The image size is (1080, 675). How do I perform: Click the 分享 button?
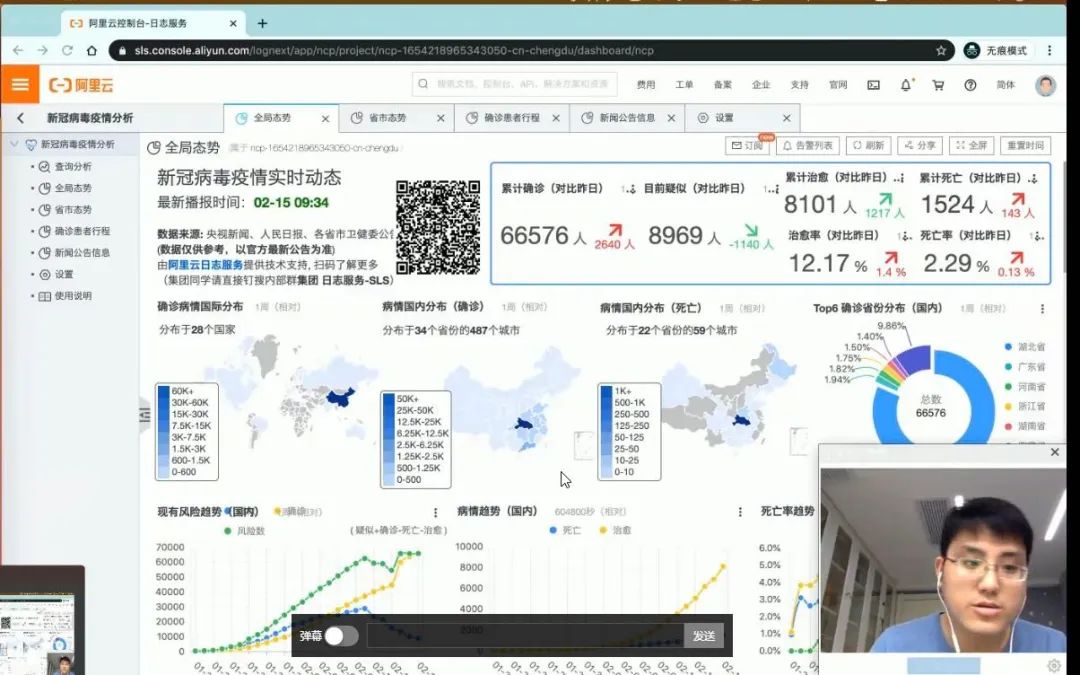(920, 145)
